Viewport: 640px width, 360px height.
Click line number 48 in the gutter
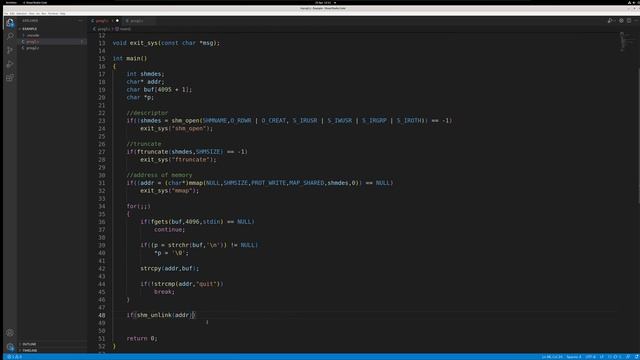coord(102,315)
